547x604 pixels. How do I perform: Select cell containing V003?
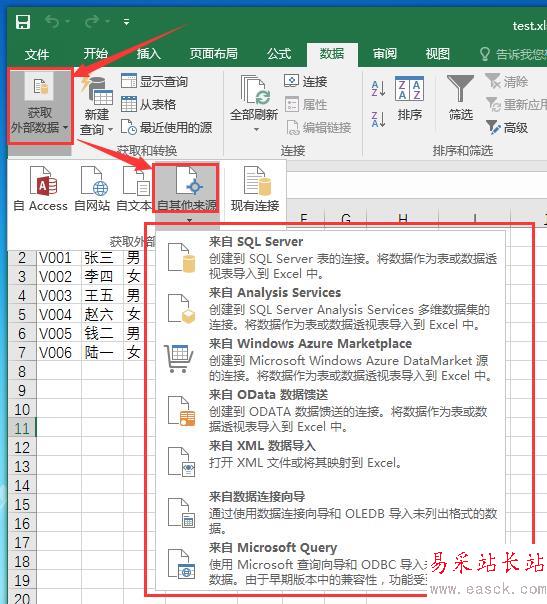pyautogui.click(x=59, y=295)
